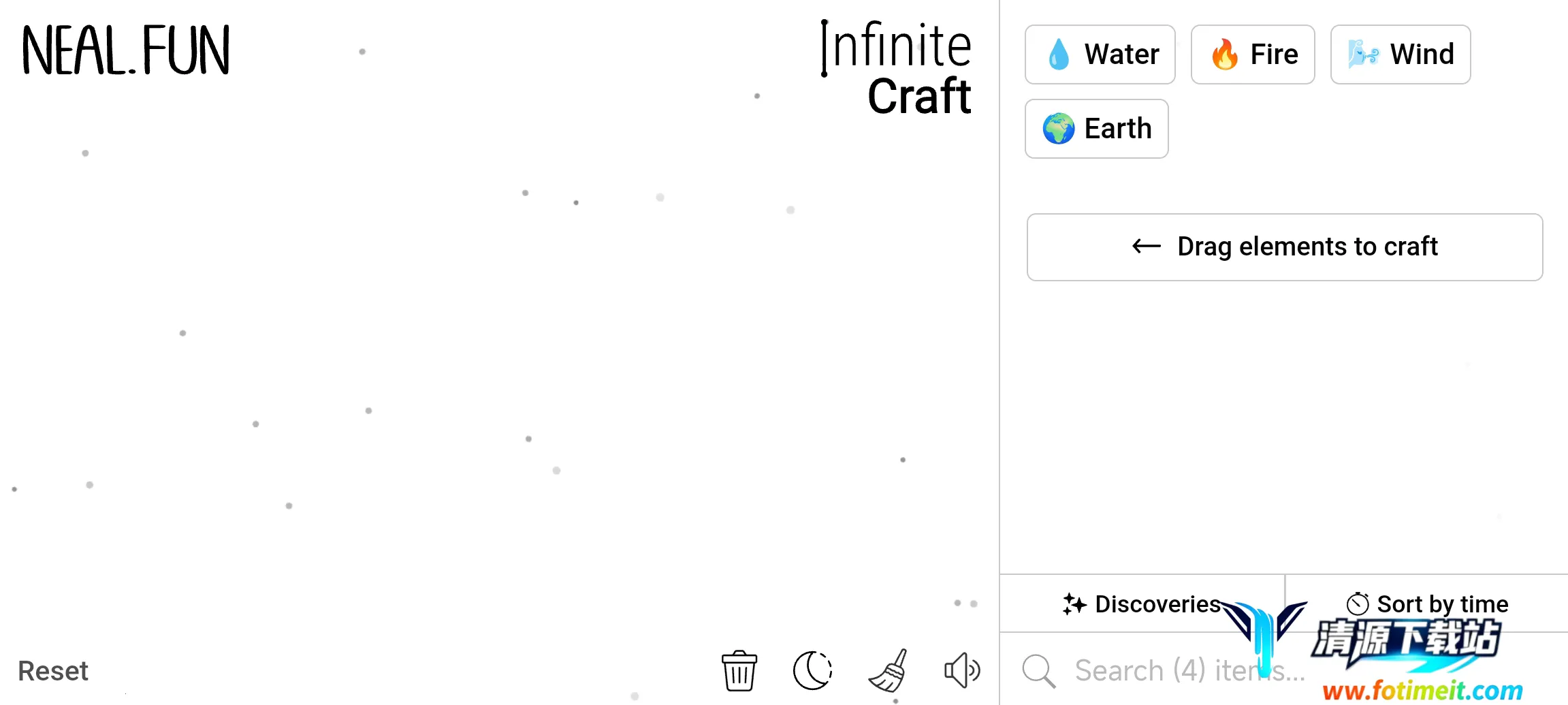Click the trash can icon
Image resolution: width=1568 pixels, height=705 pixels.
(739, 671)
